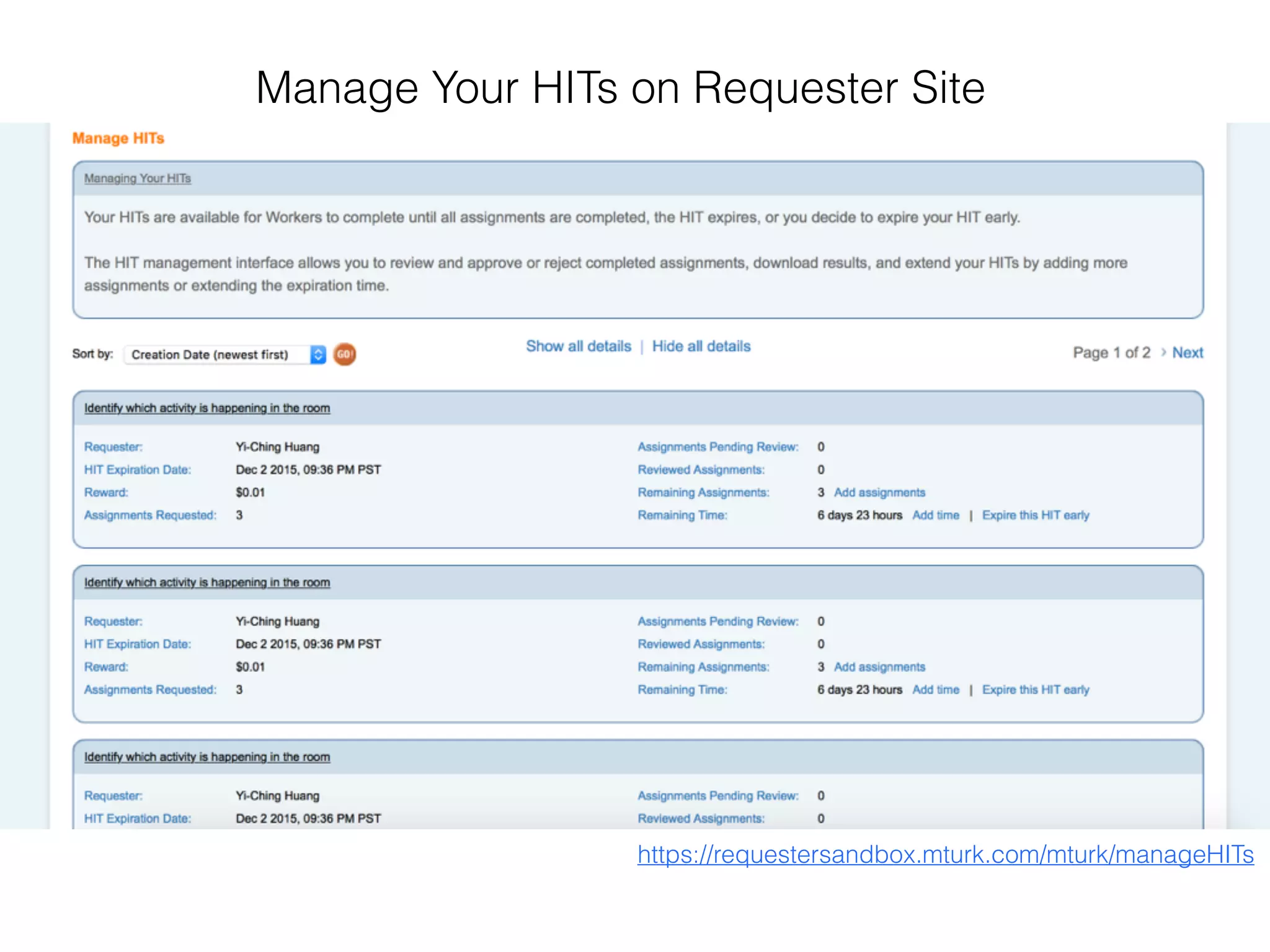
Task: Click Reviewed Assignments in first HIT
Action: pos(701,470)
